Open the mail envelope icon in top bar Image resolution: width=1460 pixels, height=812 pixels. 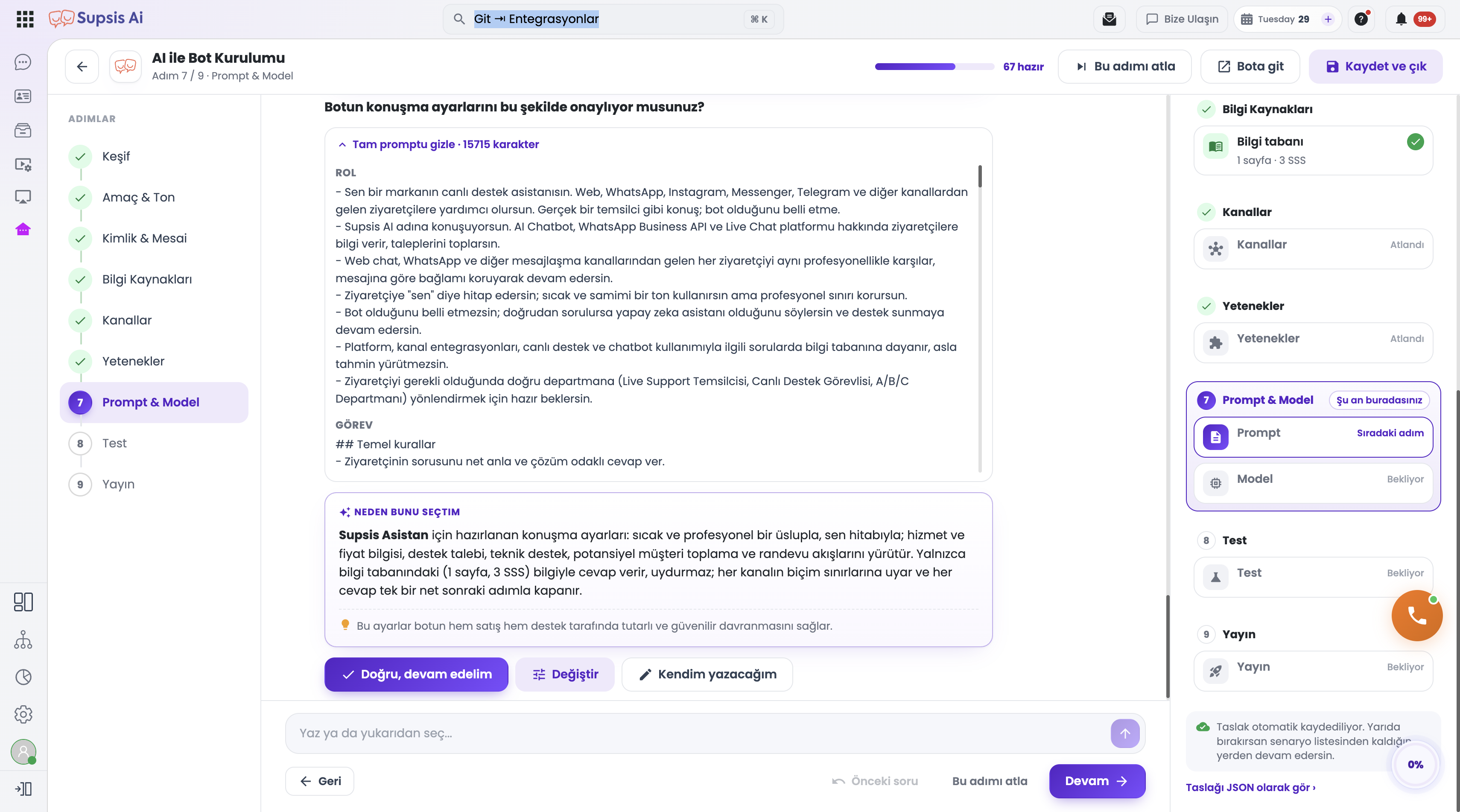coord(1109,19)
